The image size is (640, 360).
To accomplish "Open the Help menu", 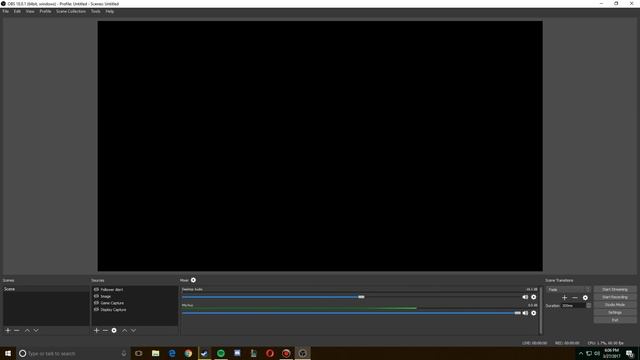I will coord(110,11).
